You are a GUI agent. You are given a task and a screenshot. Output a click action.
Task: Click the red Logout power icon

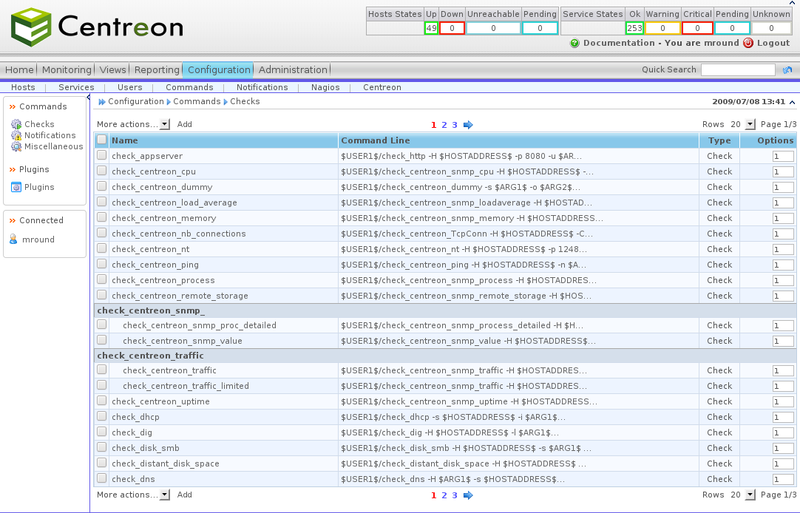pos(748,44)
